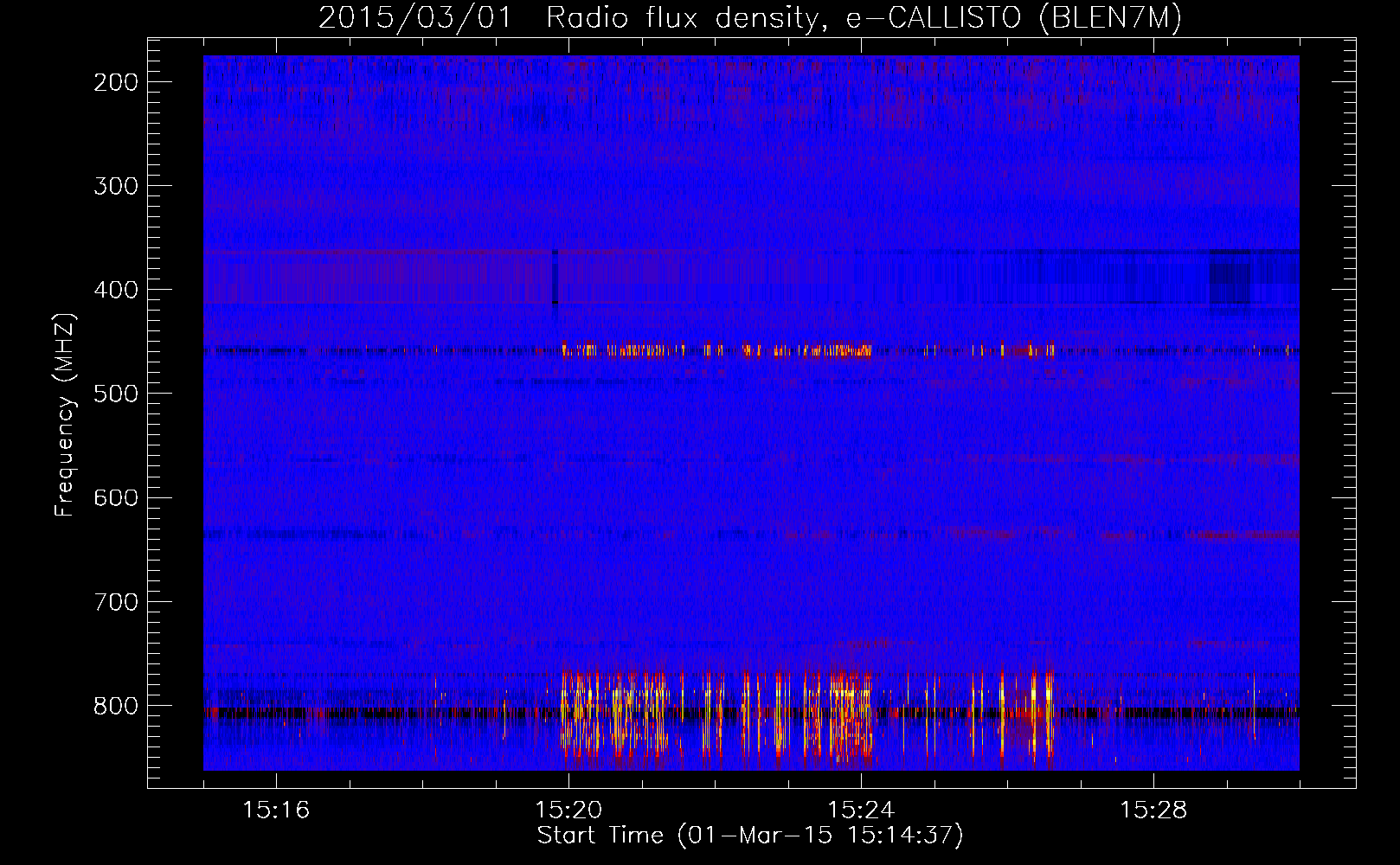Click the "Start Time (01-Mar-15 15:14:37)" label
Viewport: 1400px width, 865px height.
(x=750, y=836)
